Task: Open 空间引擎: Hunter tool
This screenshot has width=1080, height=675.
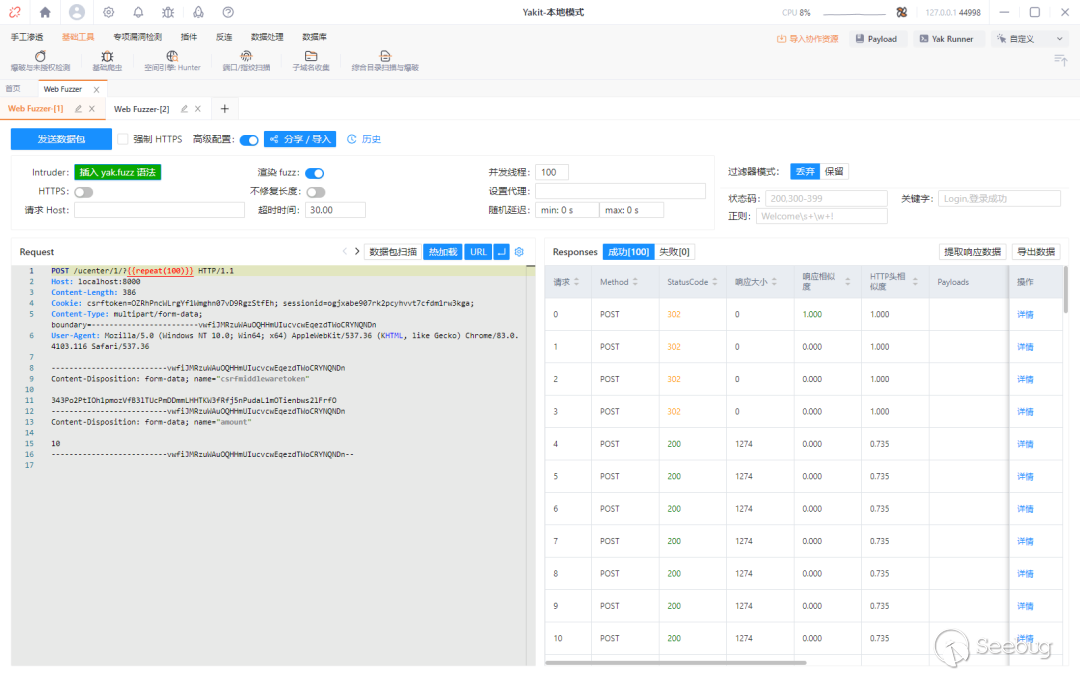Action: click(x=172, y=60)
